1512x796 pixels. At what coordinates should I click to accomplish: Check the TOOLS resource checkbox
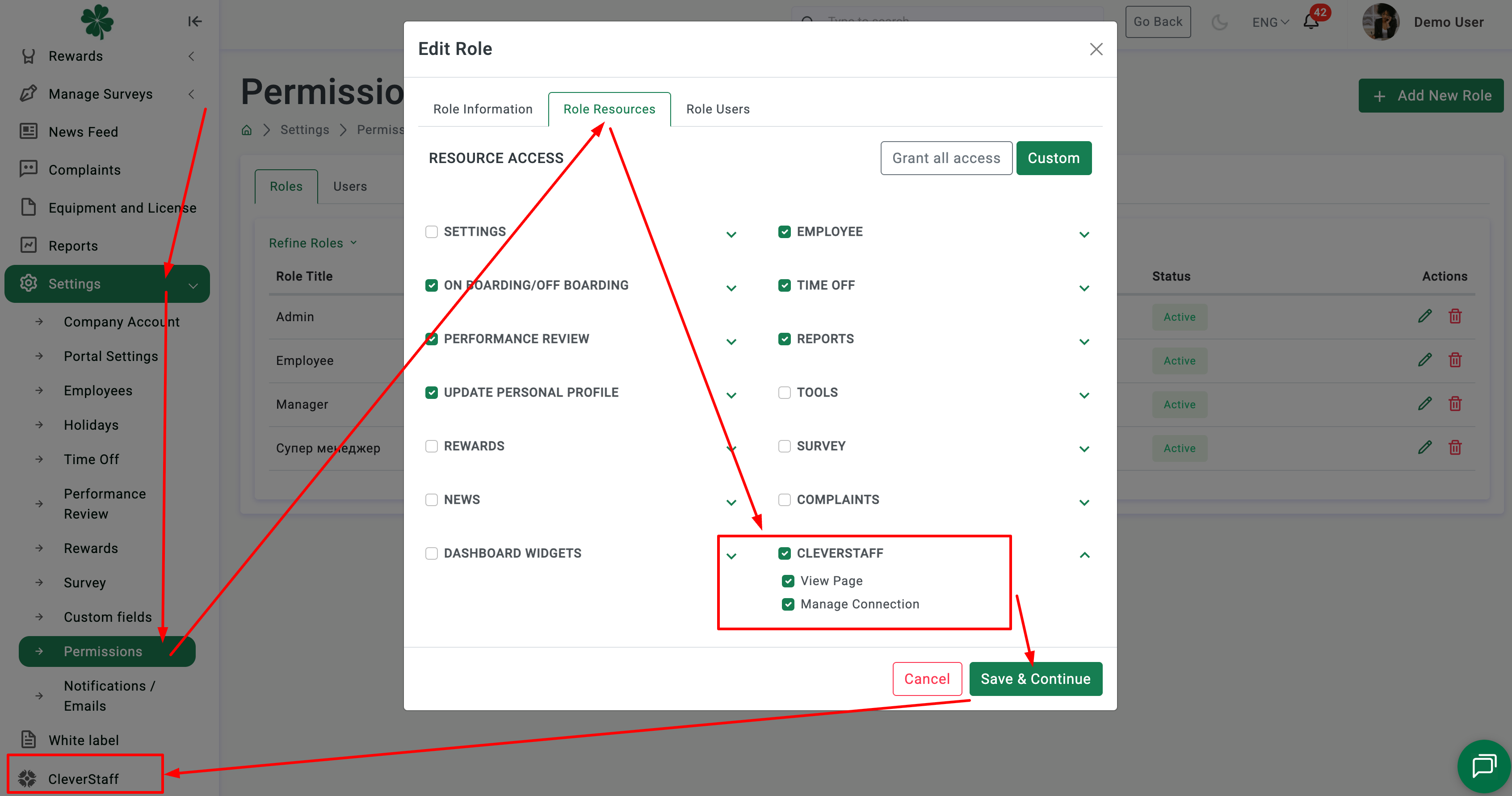[784, 393]
